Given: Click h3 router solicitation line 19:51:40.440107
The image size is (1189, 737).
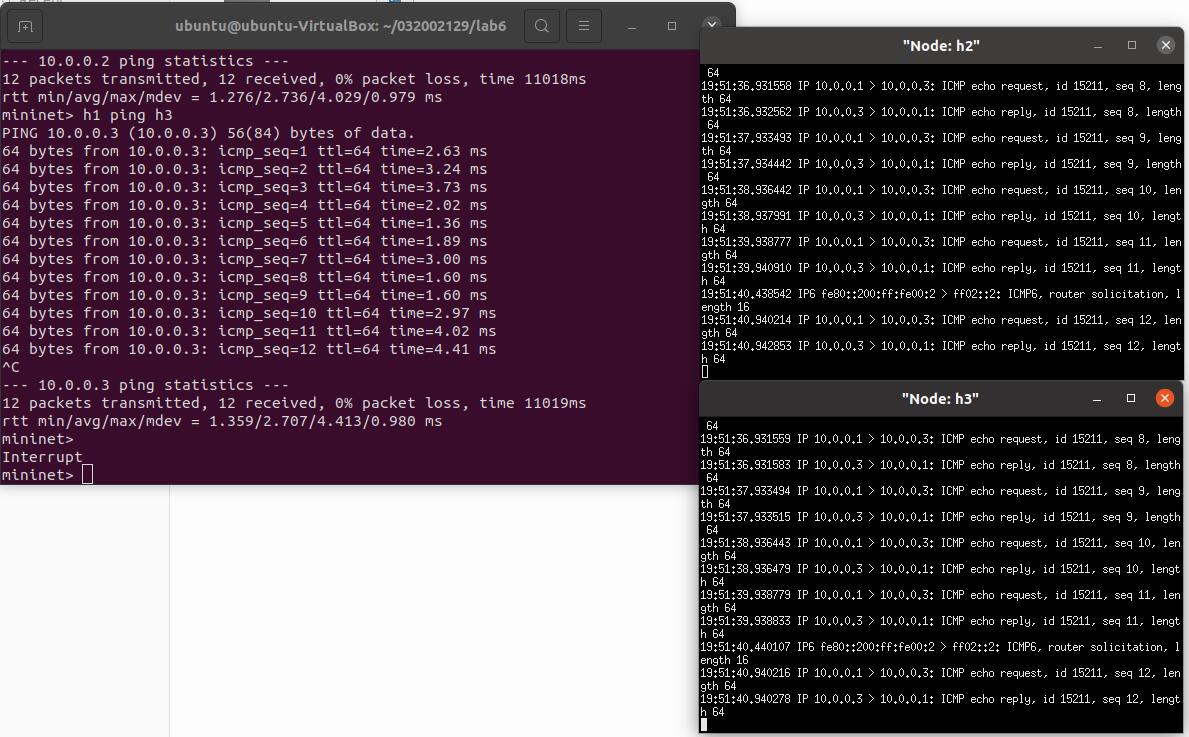Looking at the screenshot, I should coord(940,654).
